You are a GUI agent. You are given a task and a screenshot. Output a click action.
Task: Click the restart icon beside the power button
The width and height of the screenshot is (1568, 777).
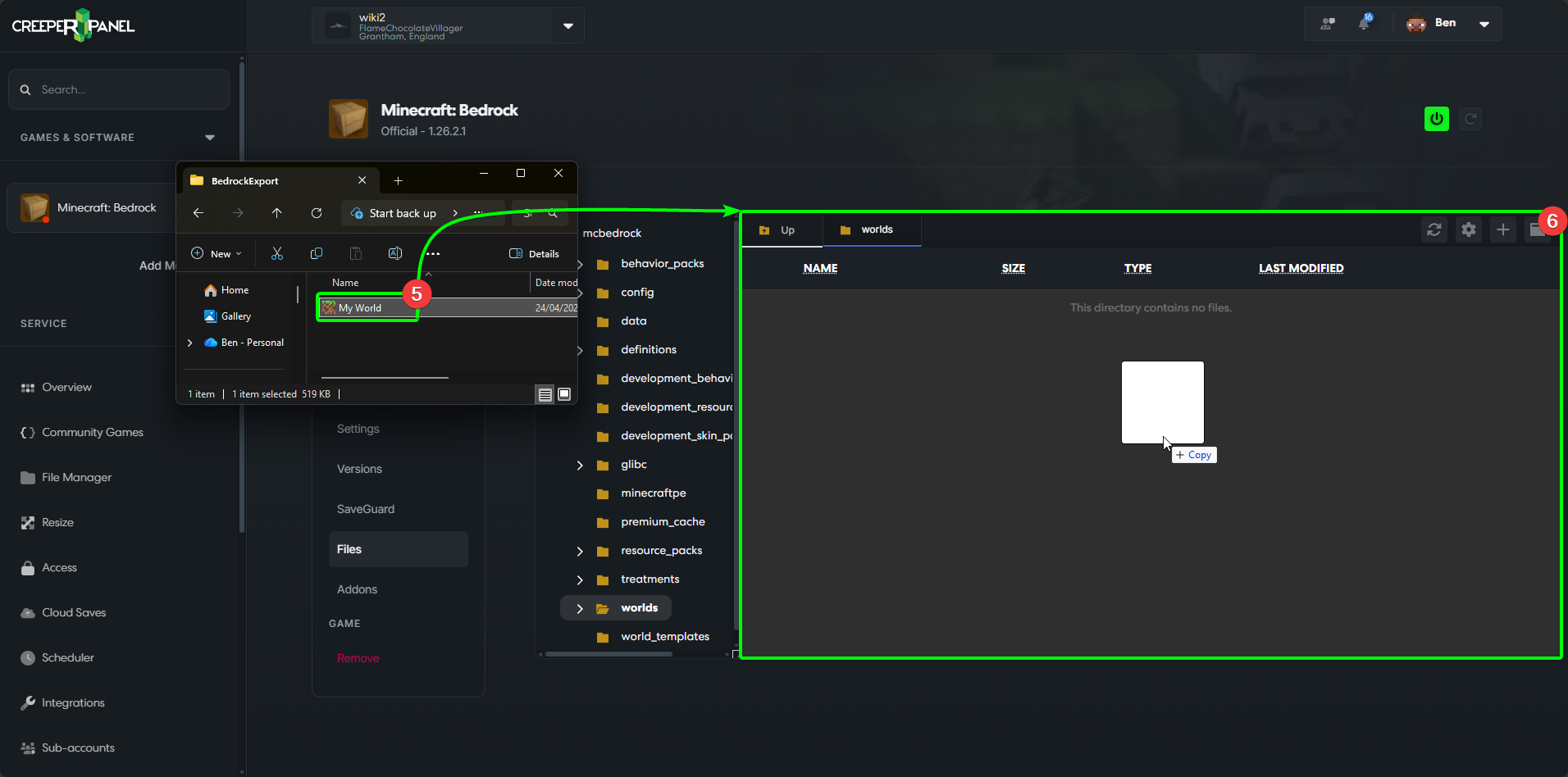(1471, 119)
